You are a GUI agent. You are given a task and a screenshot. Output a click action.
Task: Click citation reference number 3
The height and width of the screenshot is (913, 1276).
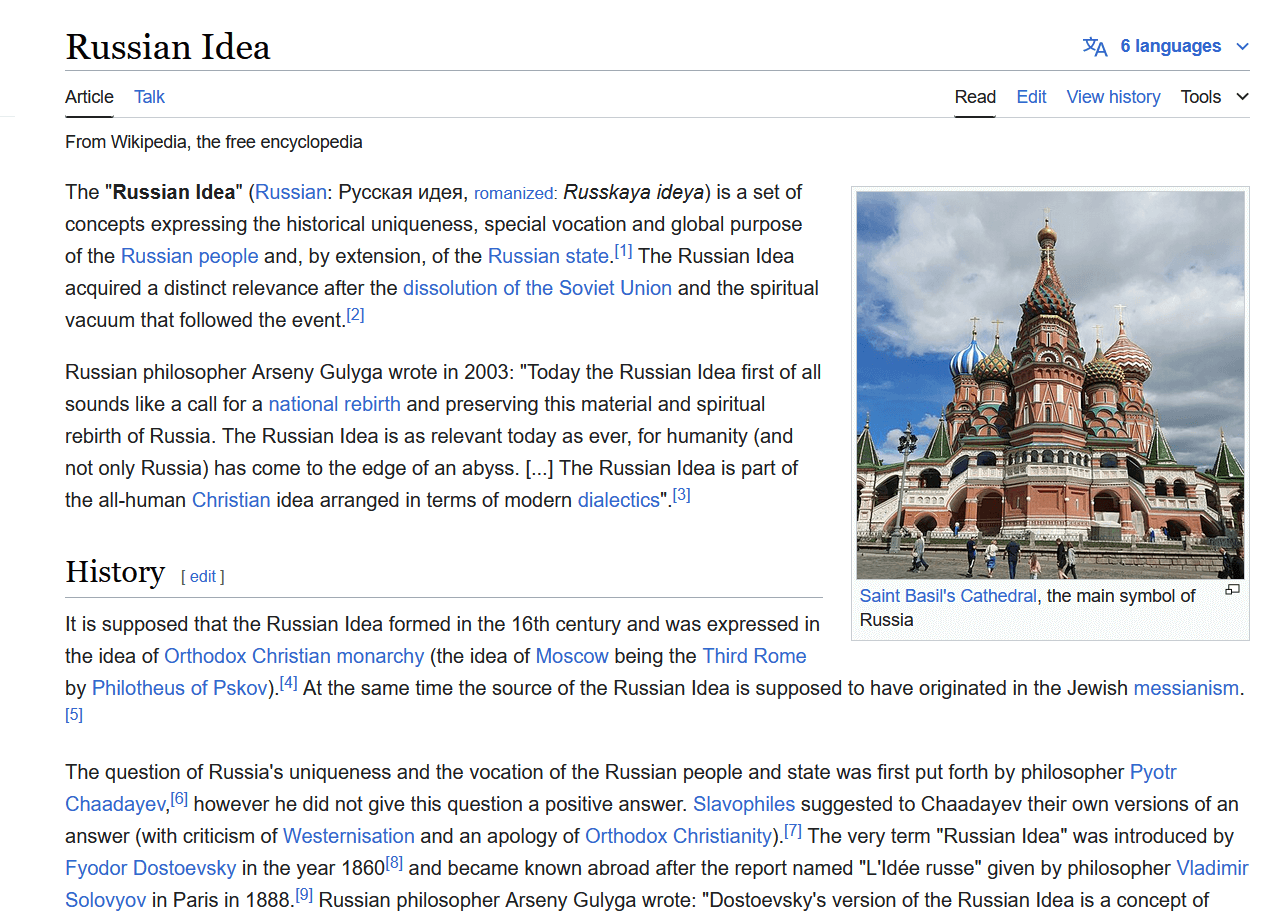point(681,495)
